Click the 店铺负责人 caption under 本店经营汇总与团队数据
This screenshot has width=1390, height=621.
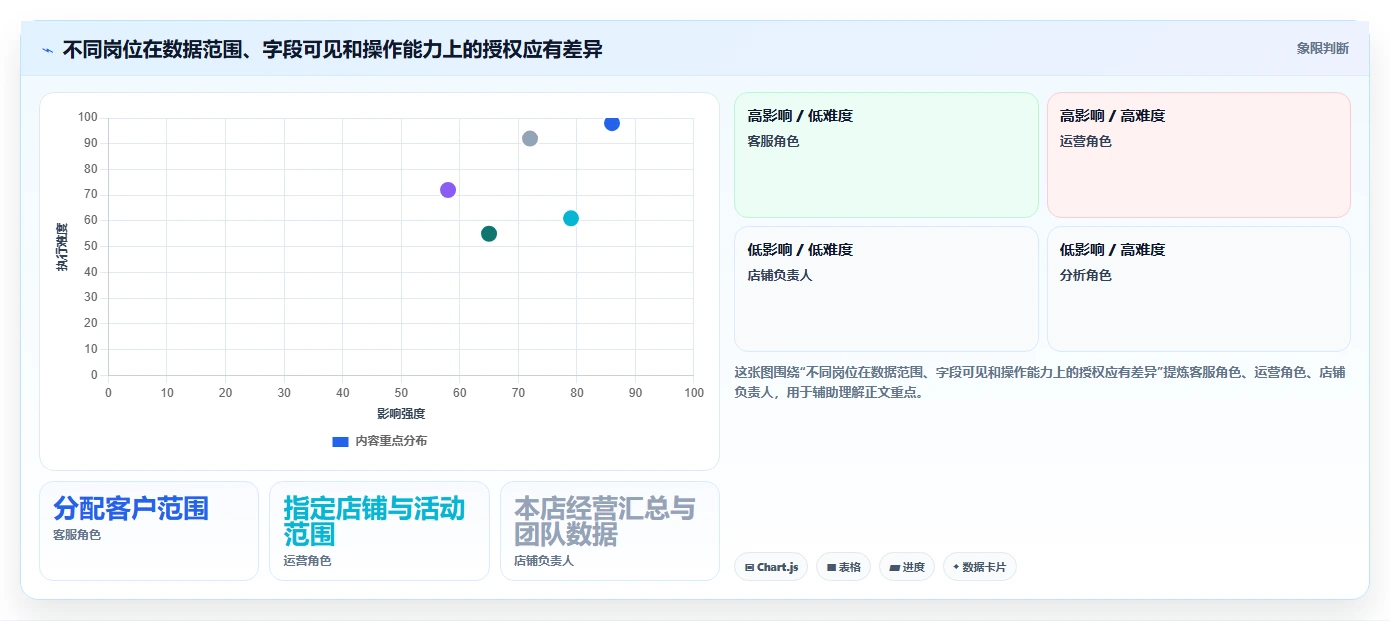click(x=544, y=561)
